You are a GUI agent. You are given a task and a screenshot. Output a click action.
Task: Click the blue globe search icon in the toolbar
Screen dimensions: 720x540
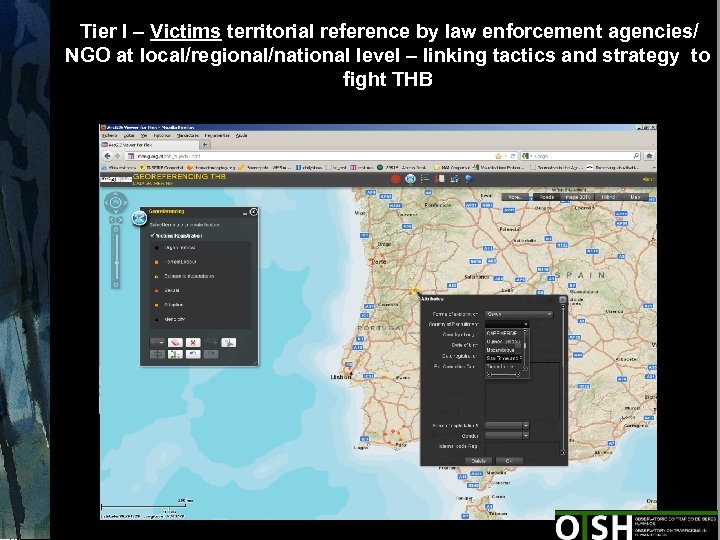tap(468, 179)
